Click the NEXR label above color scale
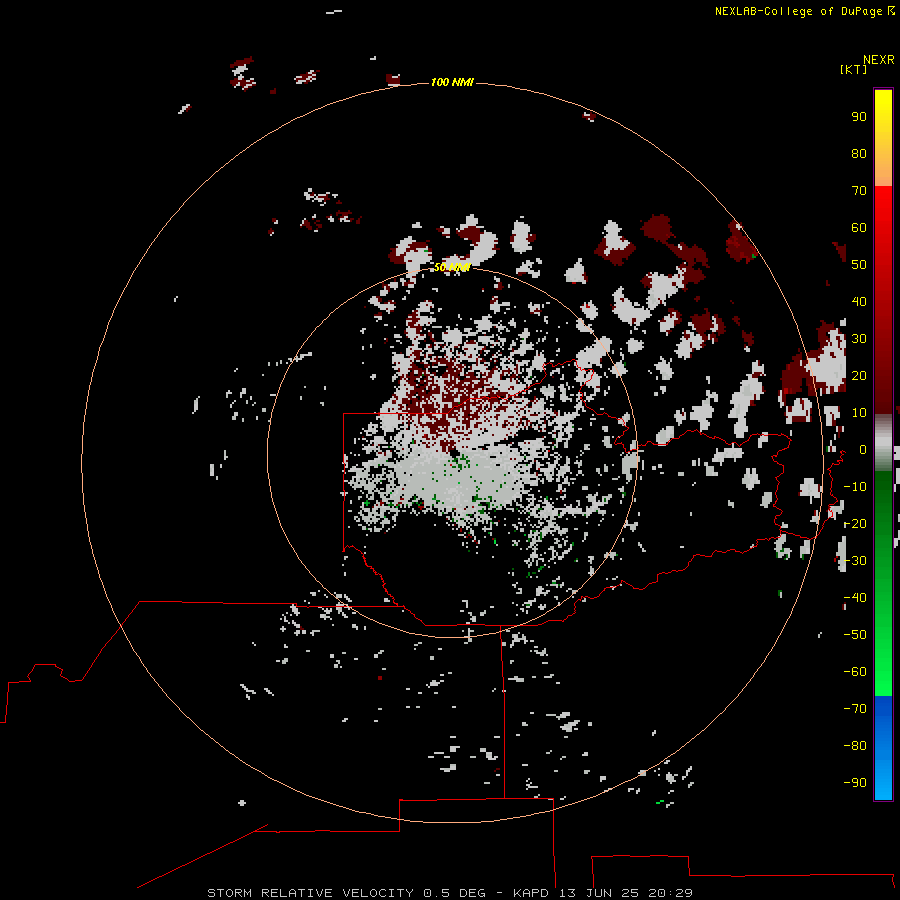 click(878, 60)
